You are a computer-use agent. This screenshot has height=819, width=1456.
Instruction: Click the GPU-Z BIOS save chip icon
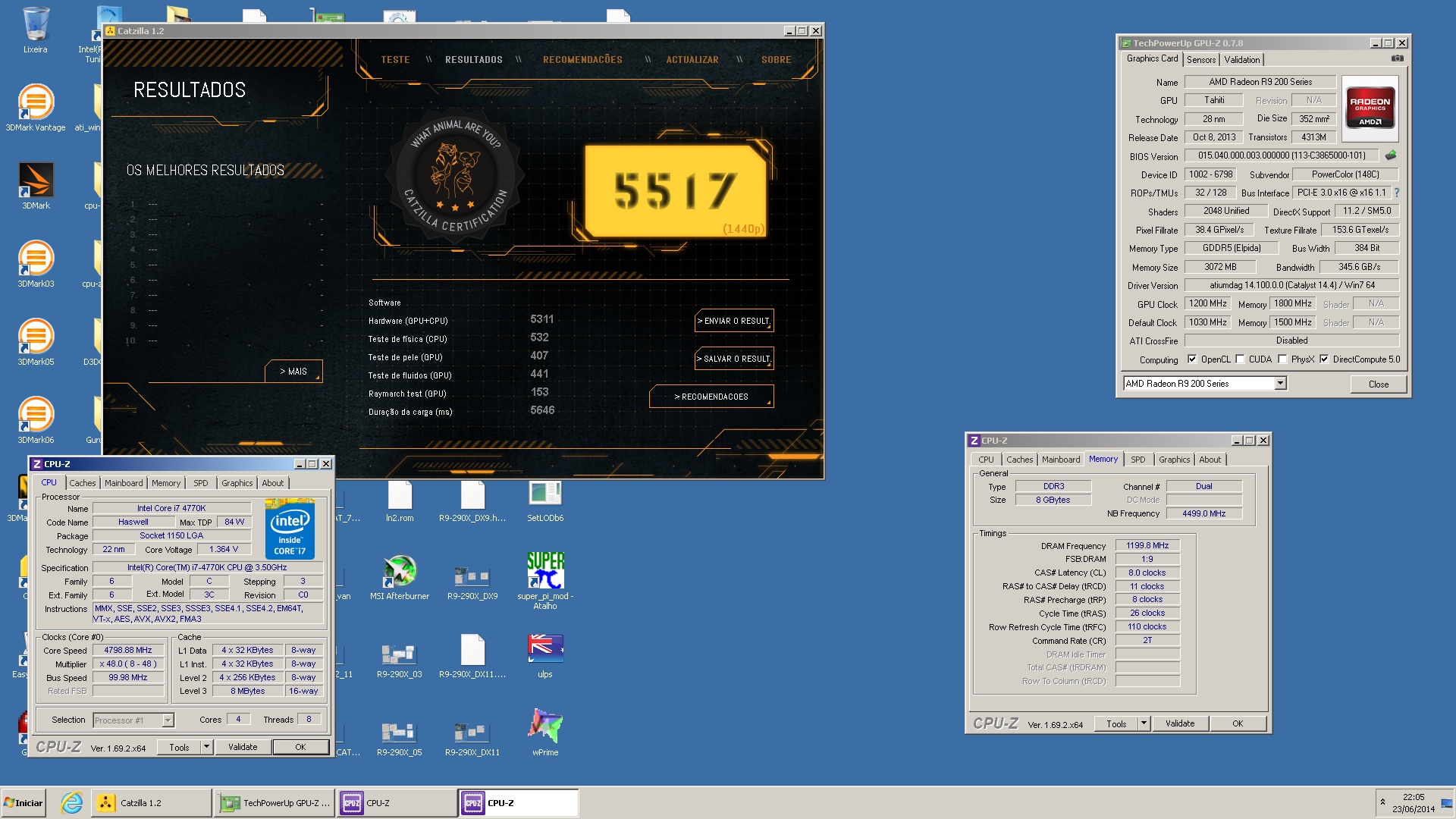tap(1391, 155)
